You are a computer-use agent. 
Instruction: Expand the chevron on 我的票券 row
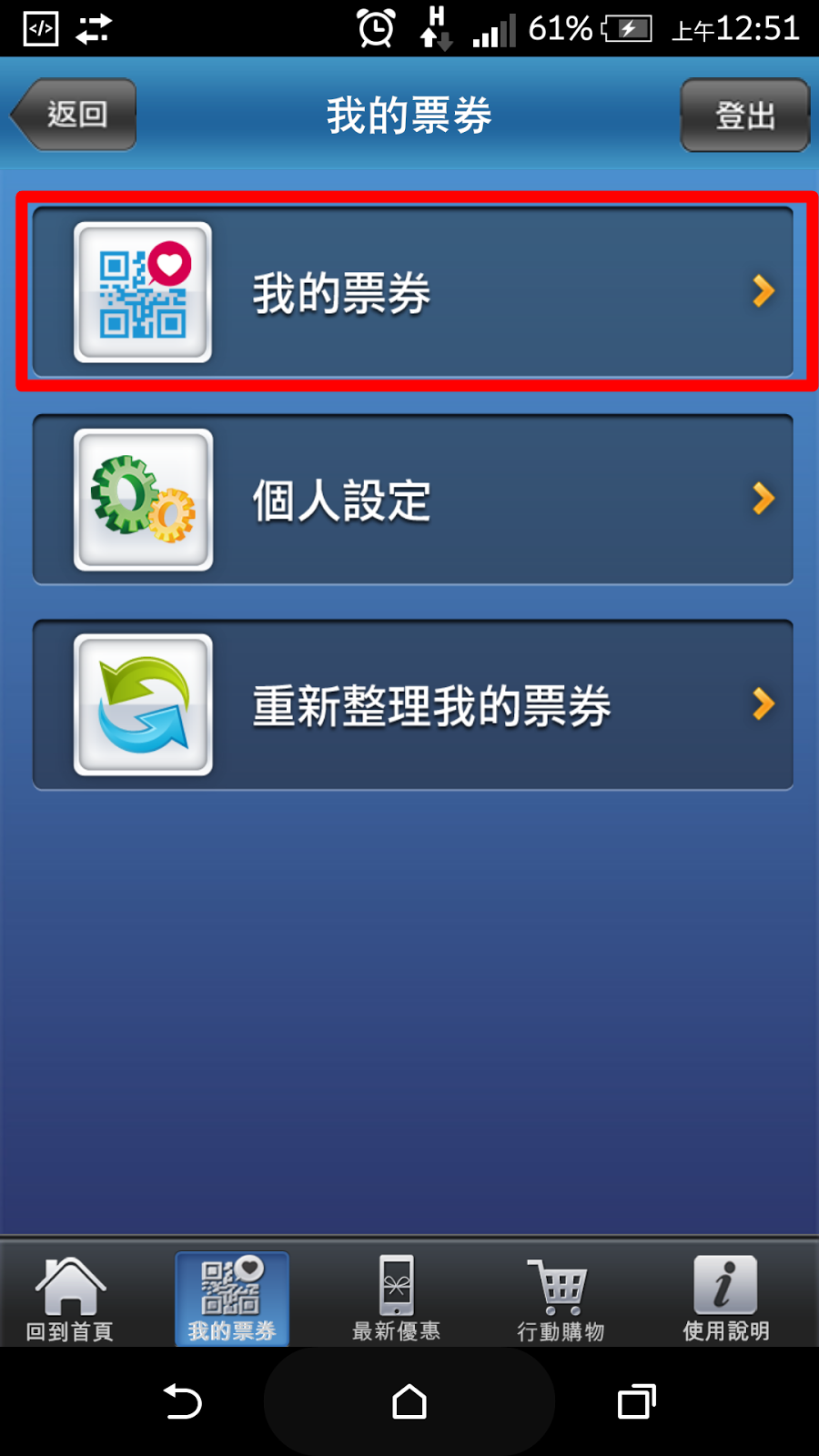click(x=763, y=291)
